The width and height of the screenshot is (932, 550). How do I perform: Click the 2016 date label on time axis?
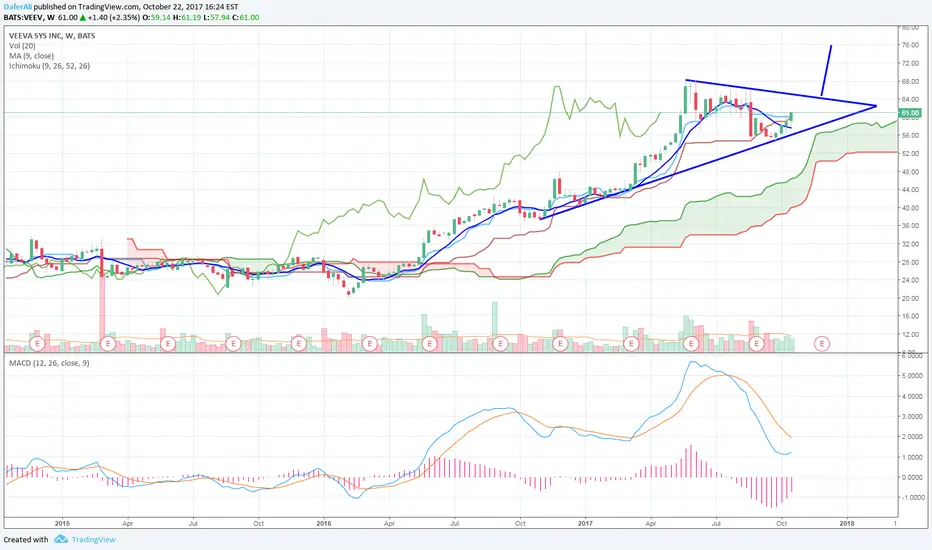(x=323, y=524)
